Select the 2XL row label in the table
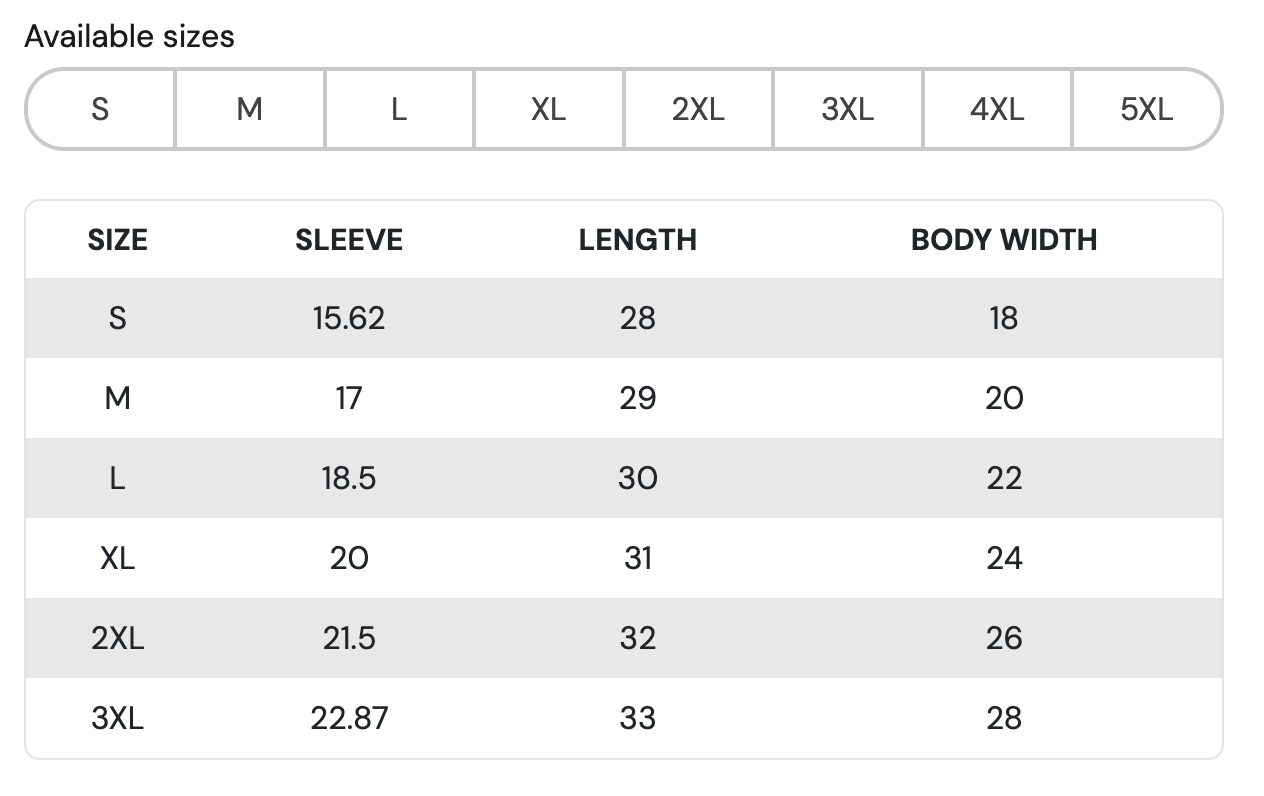 click(x=117, y=638)
